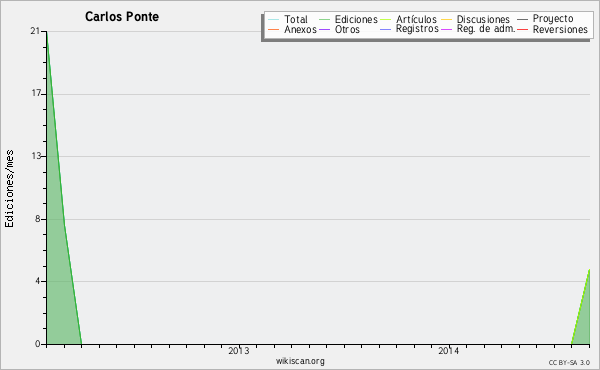
Task: Click the Total legend label
Action: pyautogui.click(x=296, y=19)
